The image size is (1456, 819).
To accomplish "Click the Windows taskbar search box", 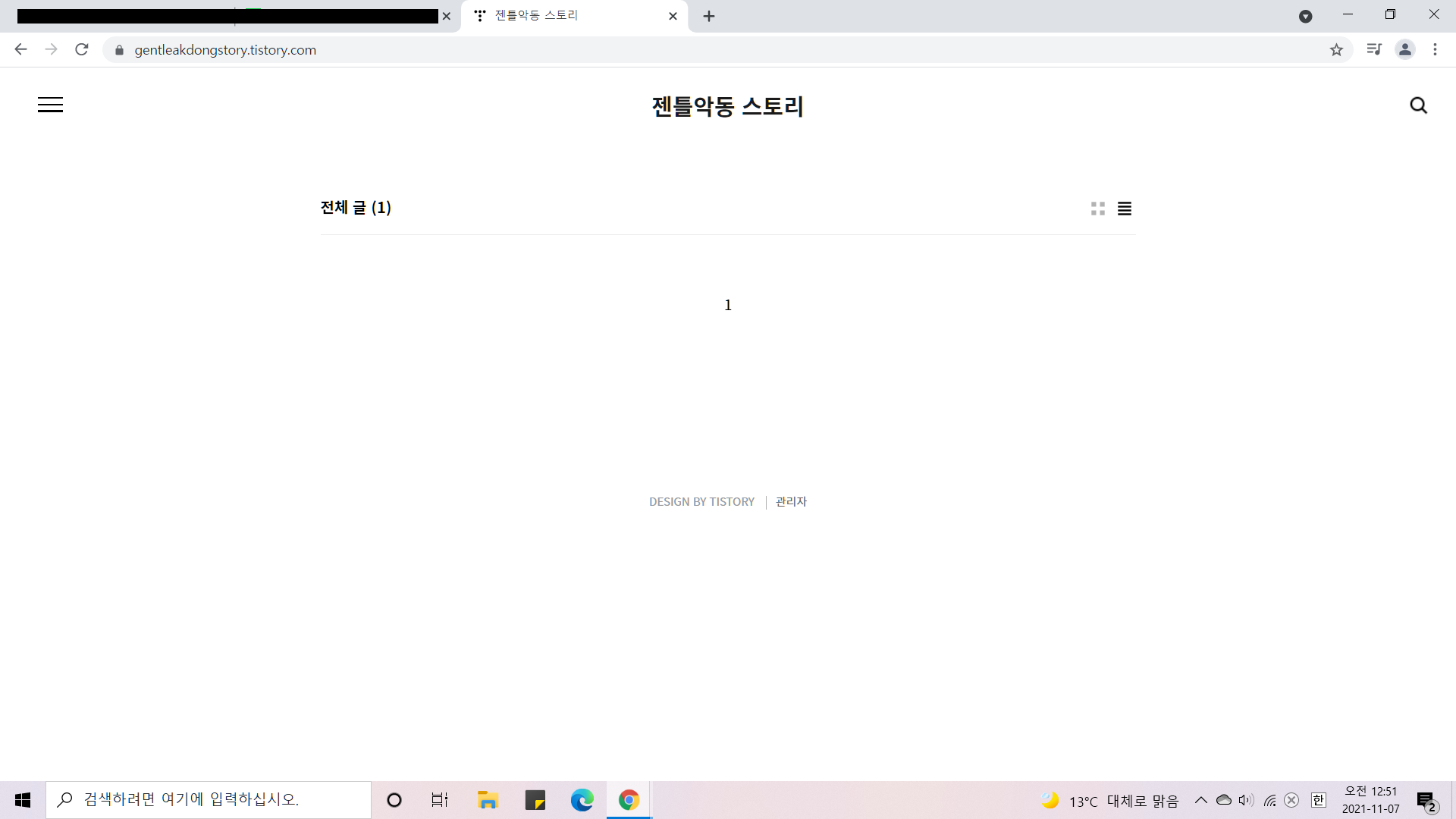I will click(209, 800).
